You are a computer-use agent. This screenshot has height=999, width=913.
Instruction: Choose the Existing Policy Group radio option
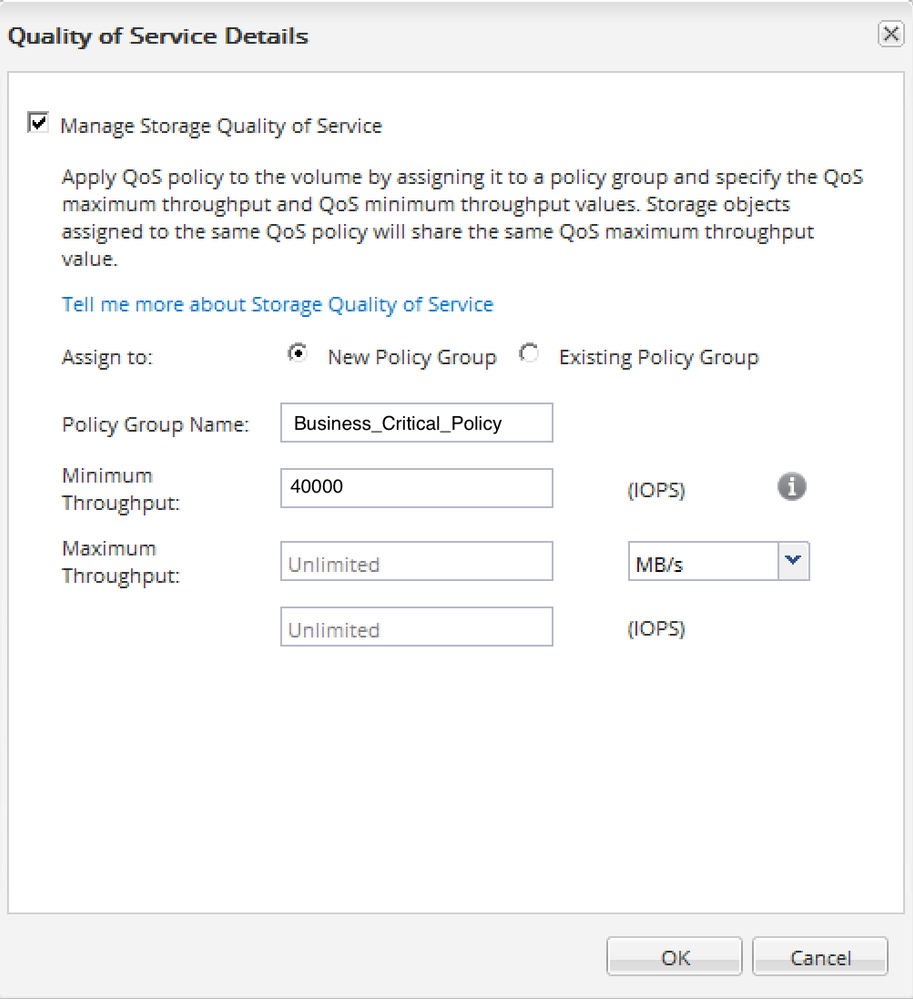coord(529,354)
